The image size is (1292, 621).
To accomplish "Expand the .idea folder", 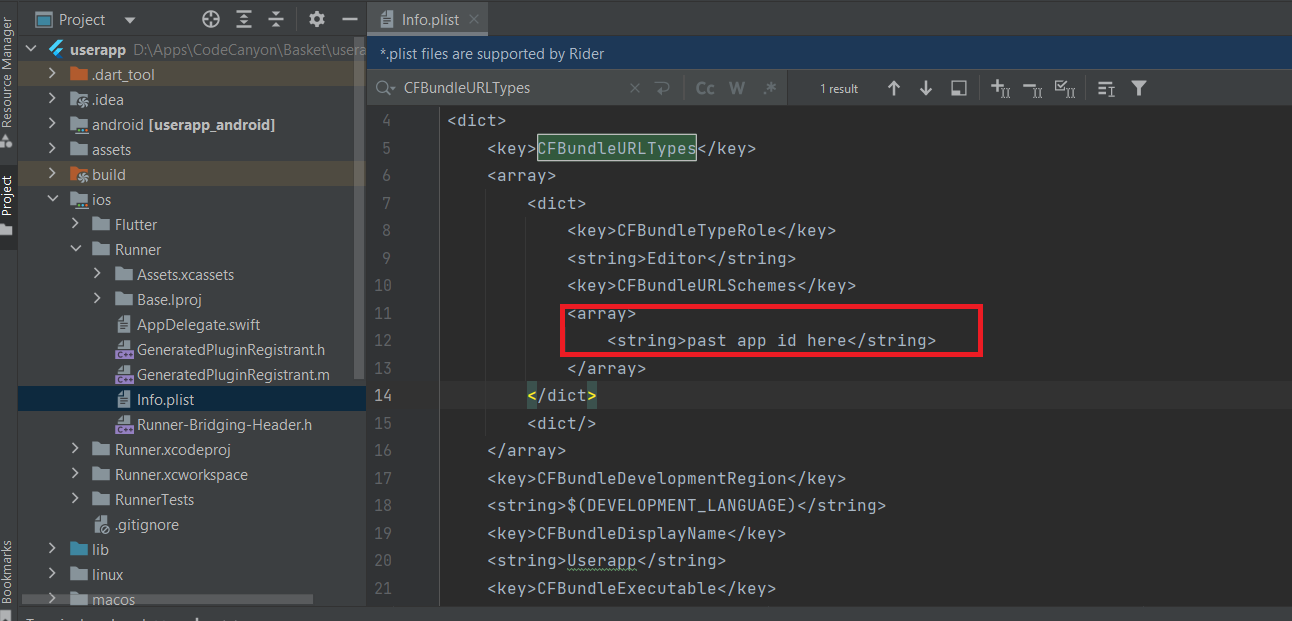I will (x=52, y=100).
